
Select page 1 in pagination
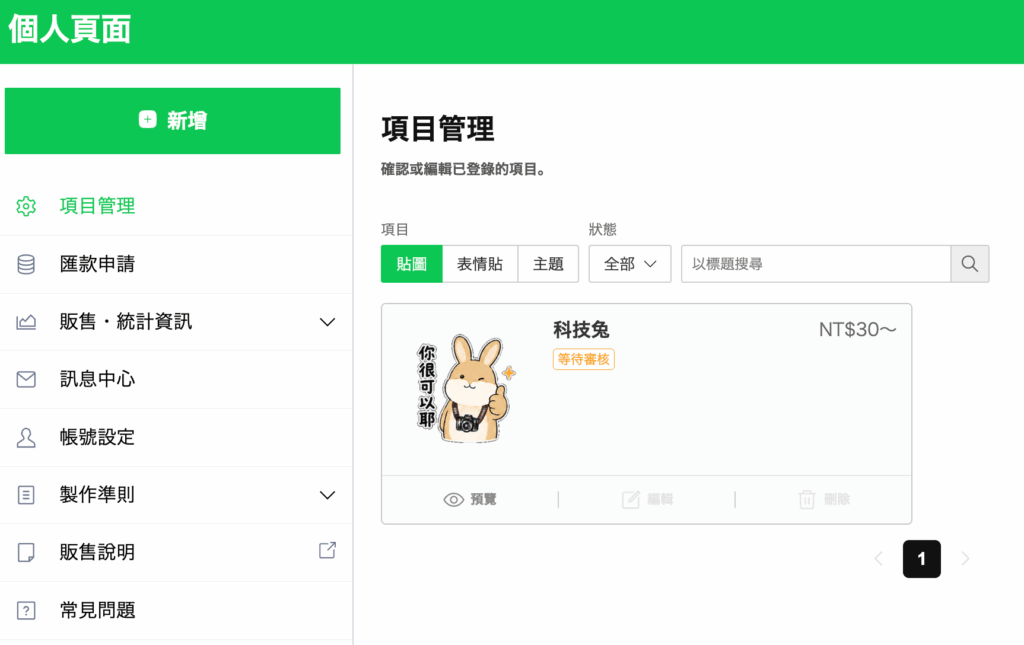921,559
